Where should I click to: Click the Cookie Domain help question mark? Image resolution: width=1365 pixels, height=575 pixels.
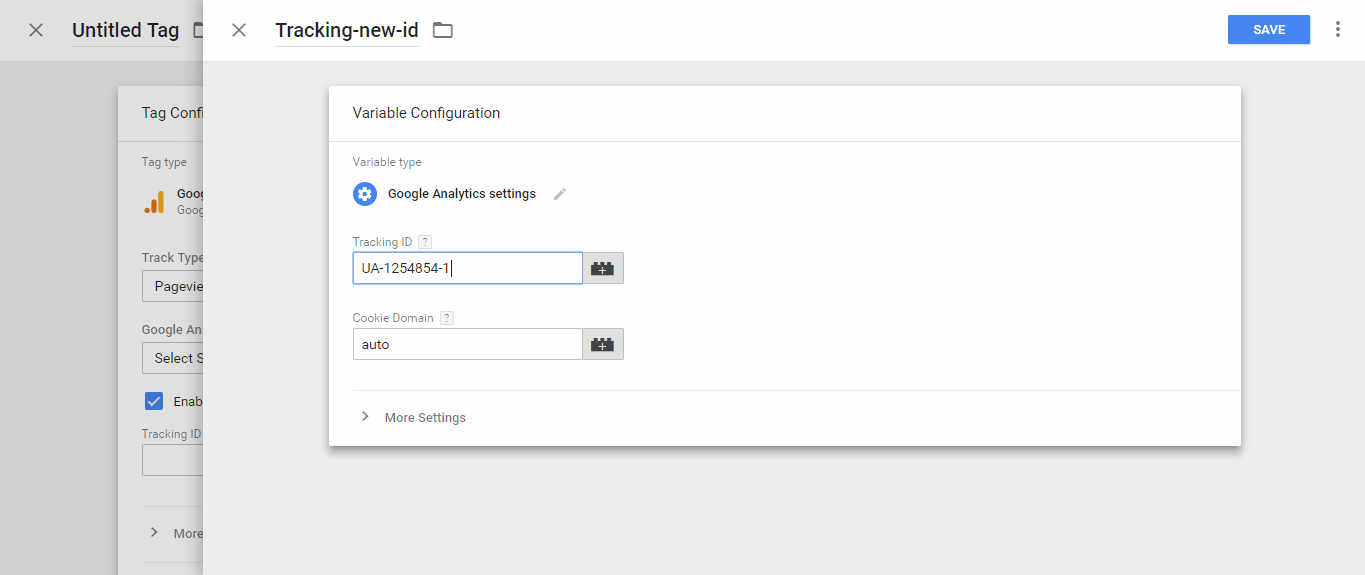tap(447, 318)
